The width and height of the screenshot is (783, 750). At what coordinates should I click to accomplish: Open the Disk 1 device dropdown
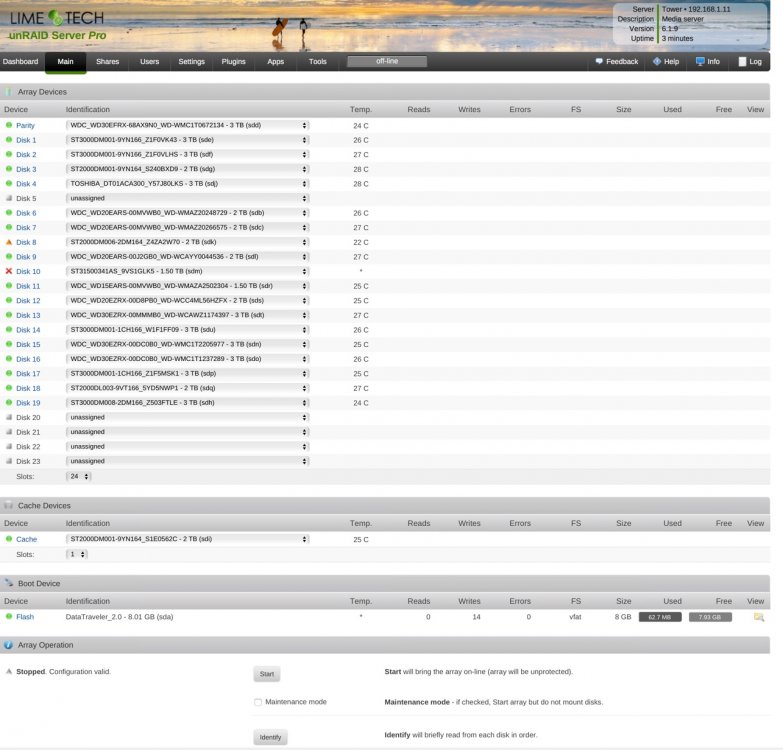click(x=188, y=140)
